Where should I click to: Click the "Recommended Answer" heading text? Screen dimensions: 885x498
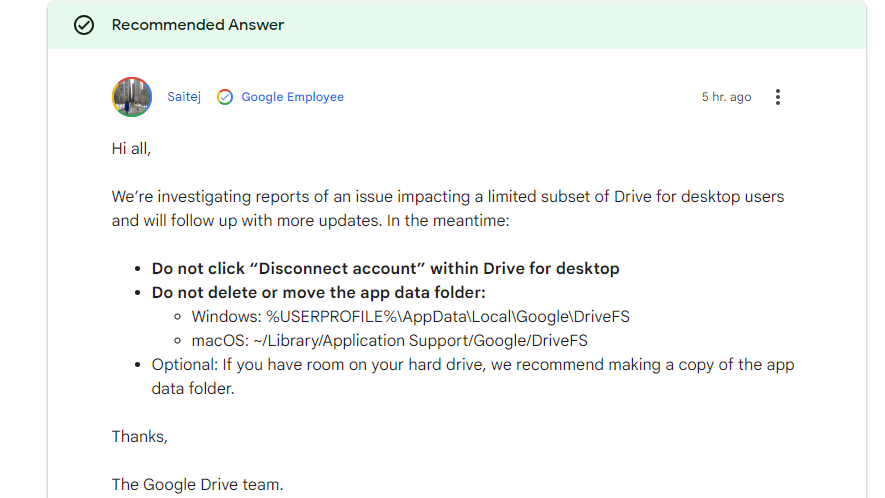pos(198,25)
